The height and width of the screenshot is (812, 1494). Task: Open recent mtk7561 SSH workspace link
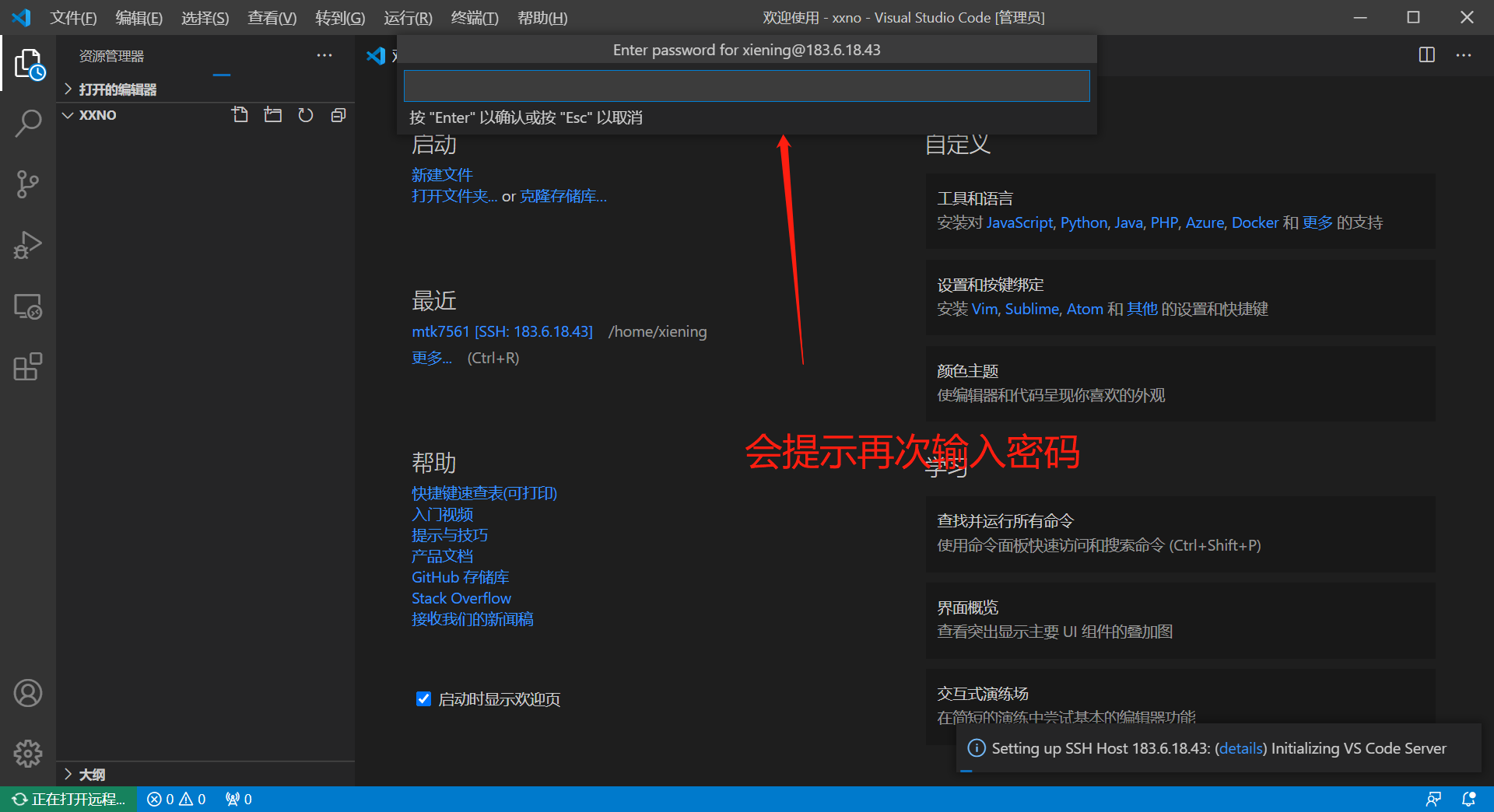(502, 331)
